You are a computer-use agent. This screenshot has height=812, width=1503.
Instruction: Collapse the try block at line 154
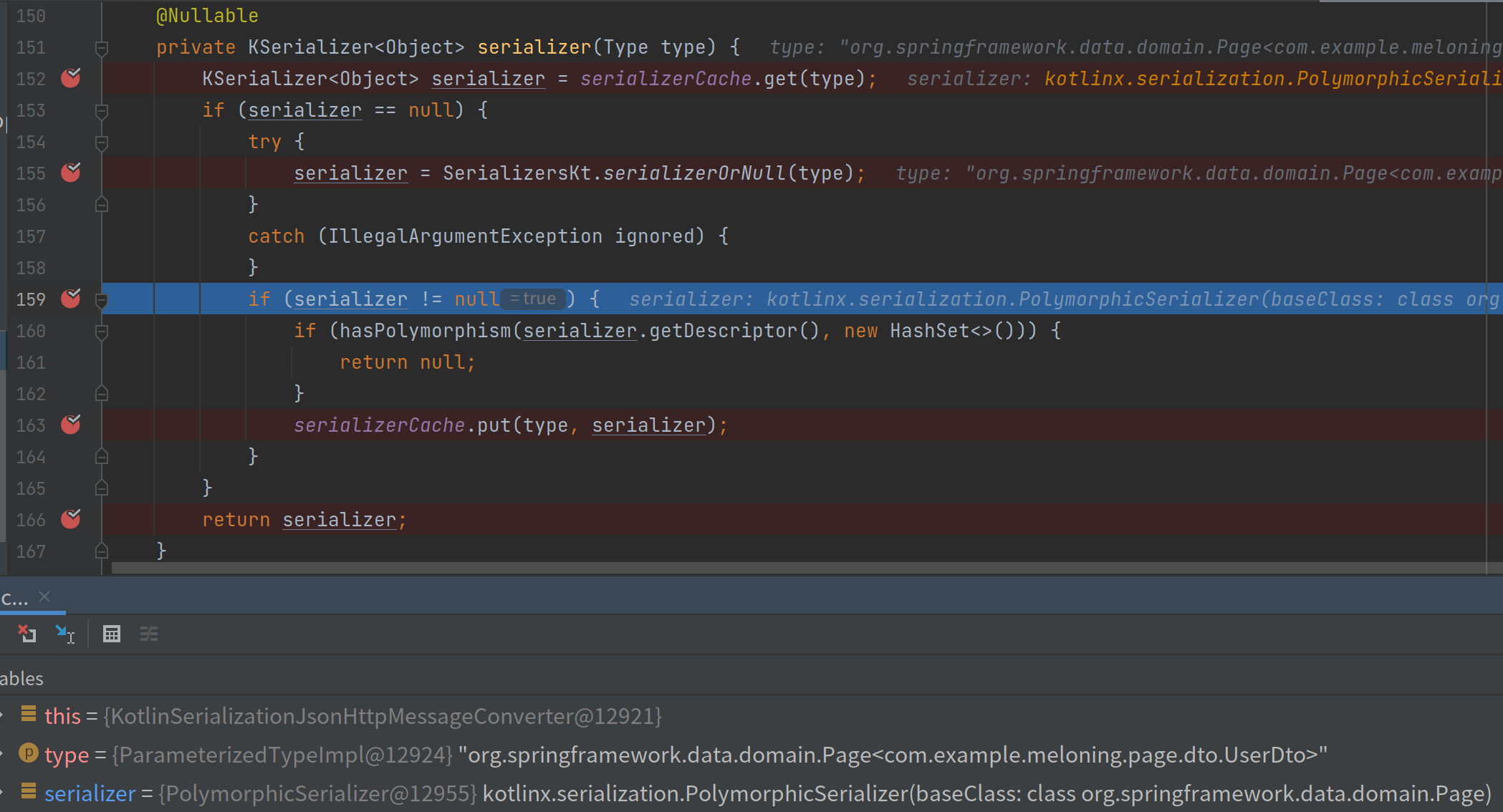(x=102, y=142)
